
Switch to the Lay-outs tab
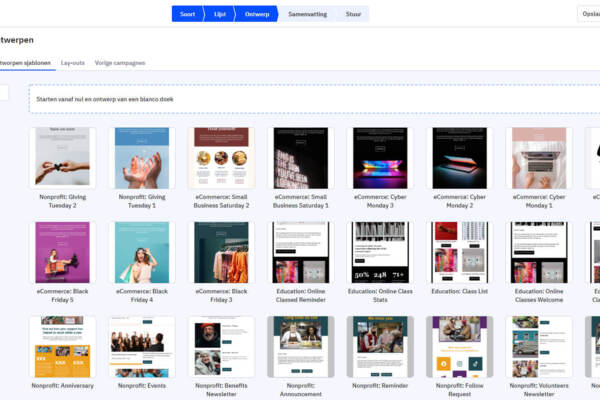(73, 62)
